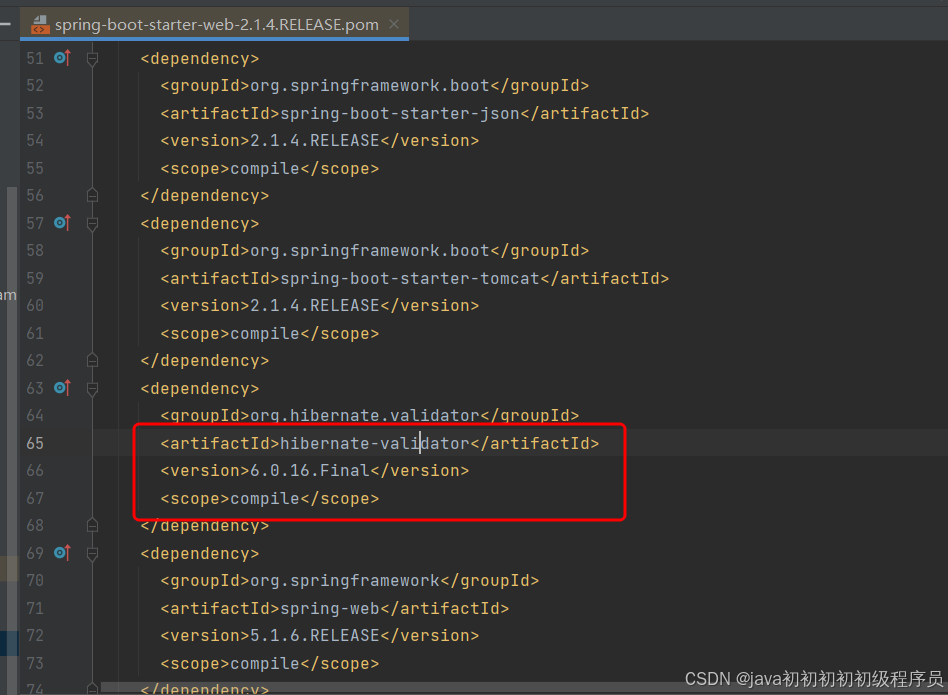This screenshot has width=948, height=695.
Task: Click groupId org.springframework.boot on line 52
Action: point(369,86)
